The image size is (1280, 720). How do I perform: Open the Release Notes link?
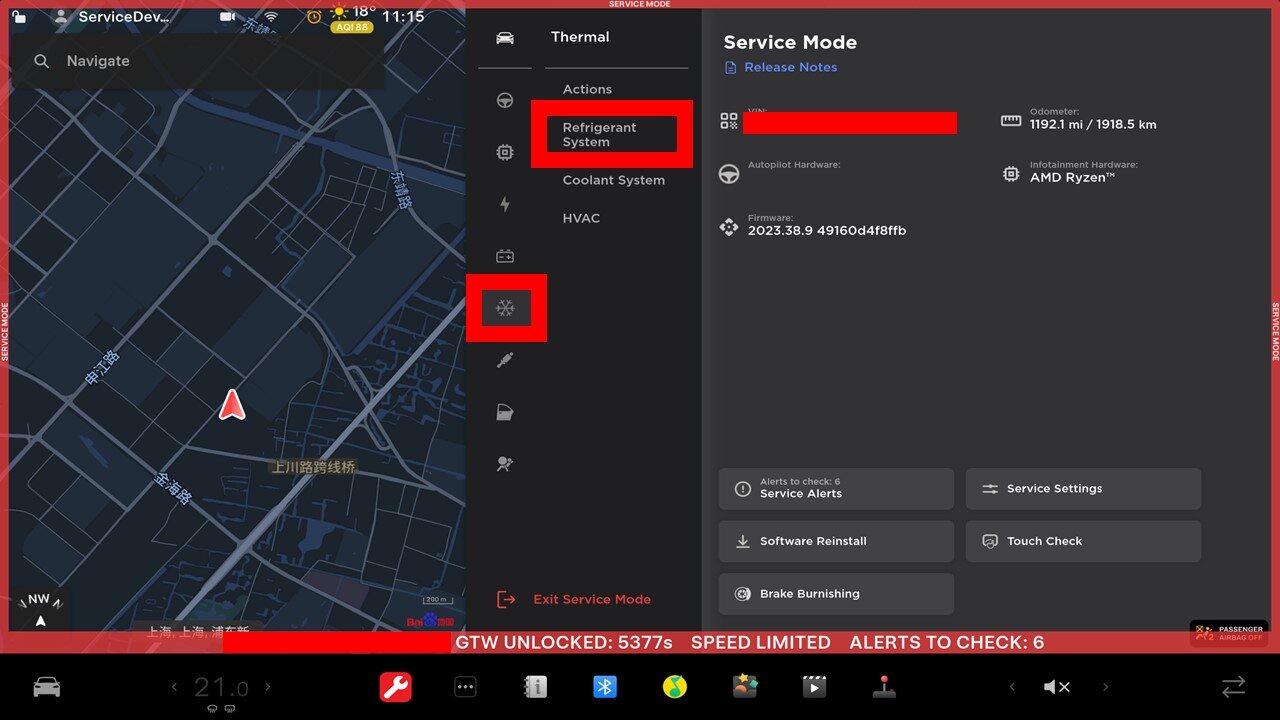click(x=790, y=67)
